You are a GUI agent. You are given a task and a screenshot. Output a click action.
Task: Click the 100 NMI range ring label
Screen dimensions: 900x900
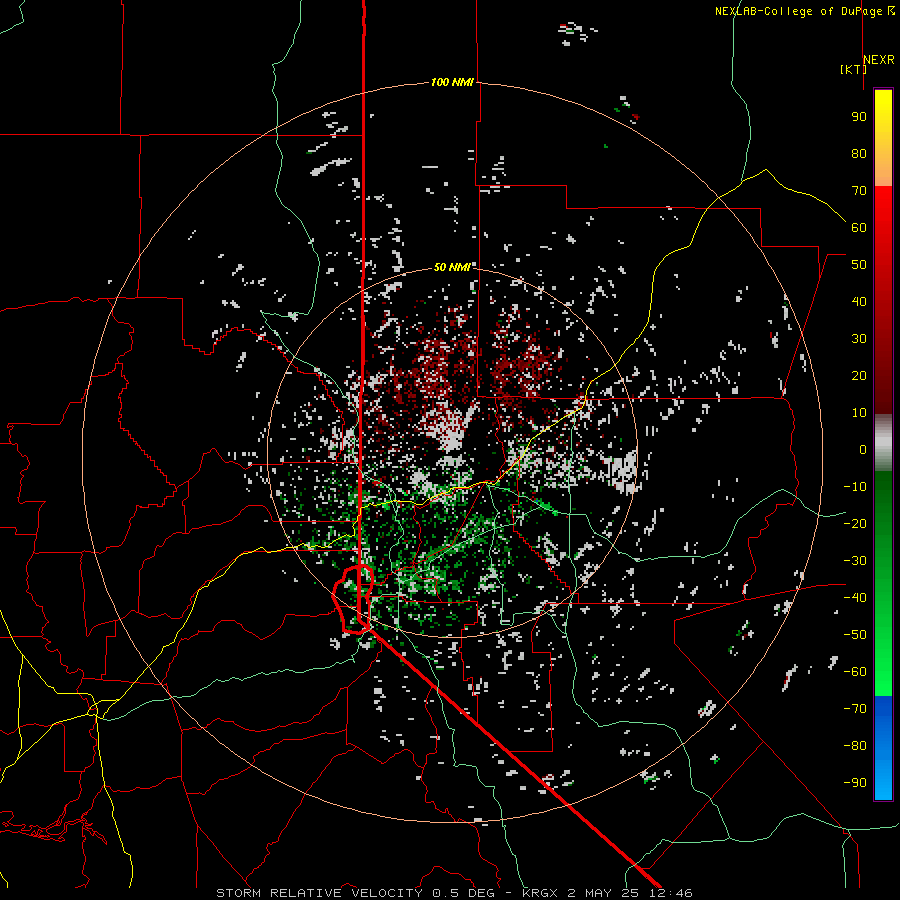[452, 83]
